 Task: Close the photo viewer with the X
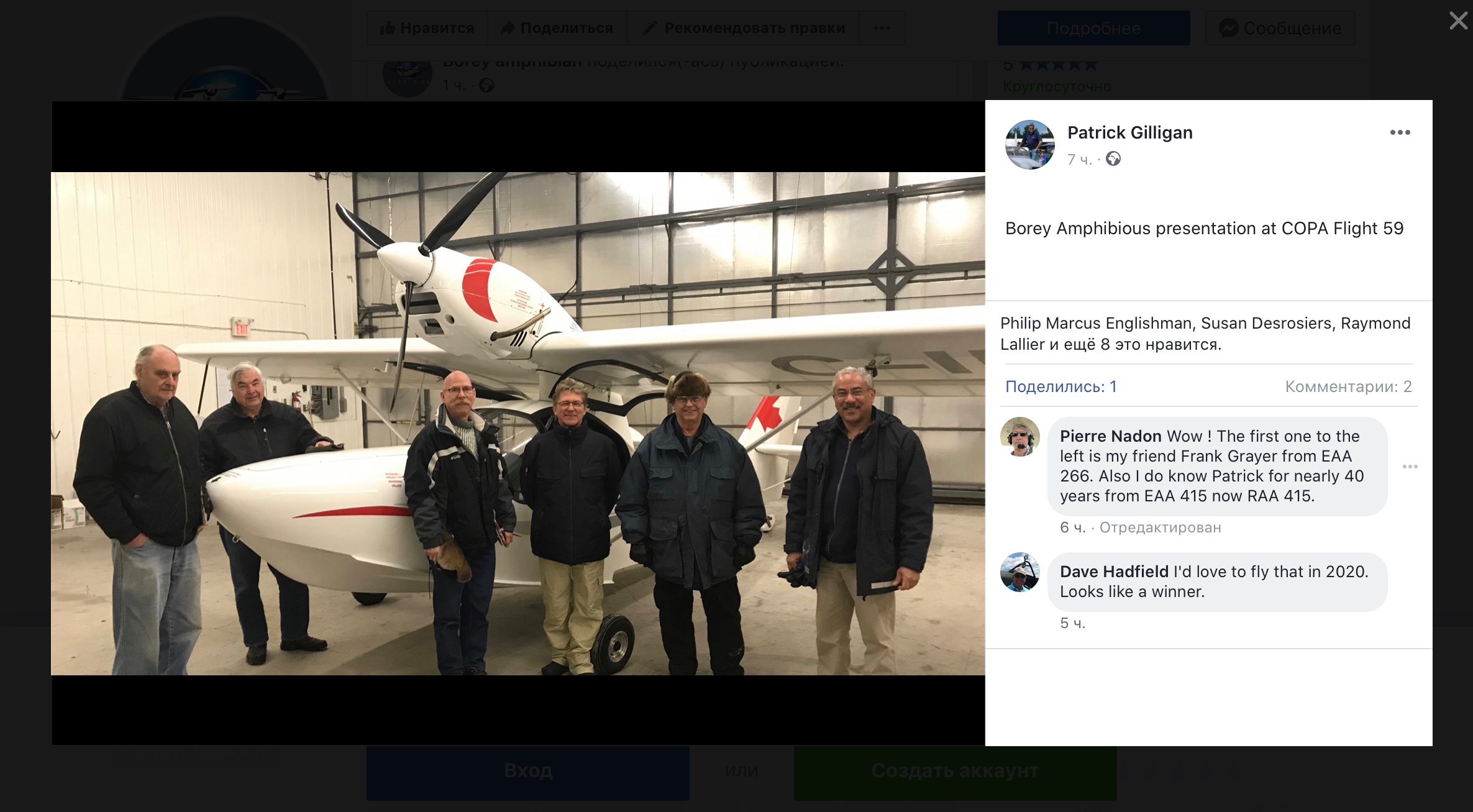[1458, 21]
